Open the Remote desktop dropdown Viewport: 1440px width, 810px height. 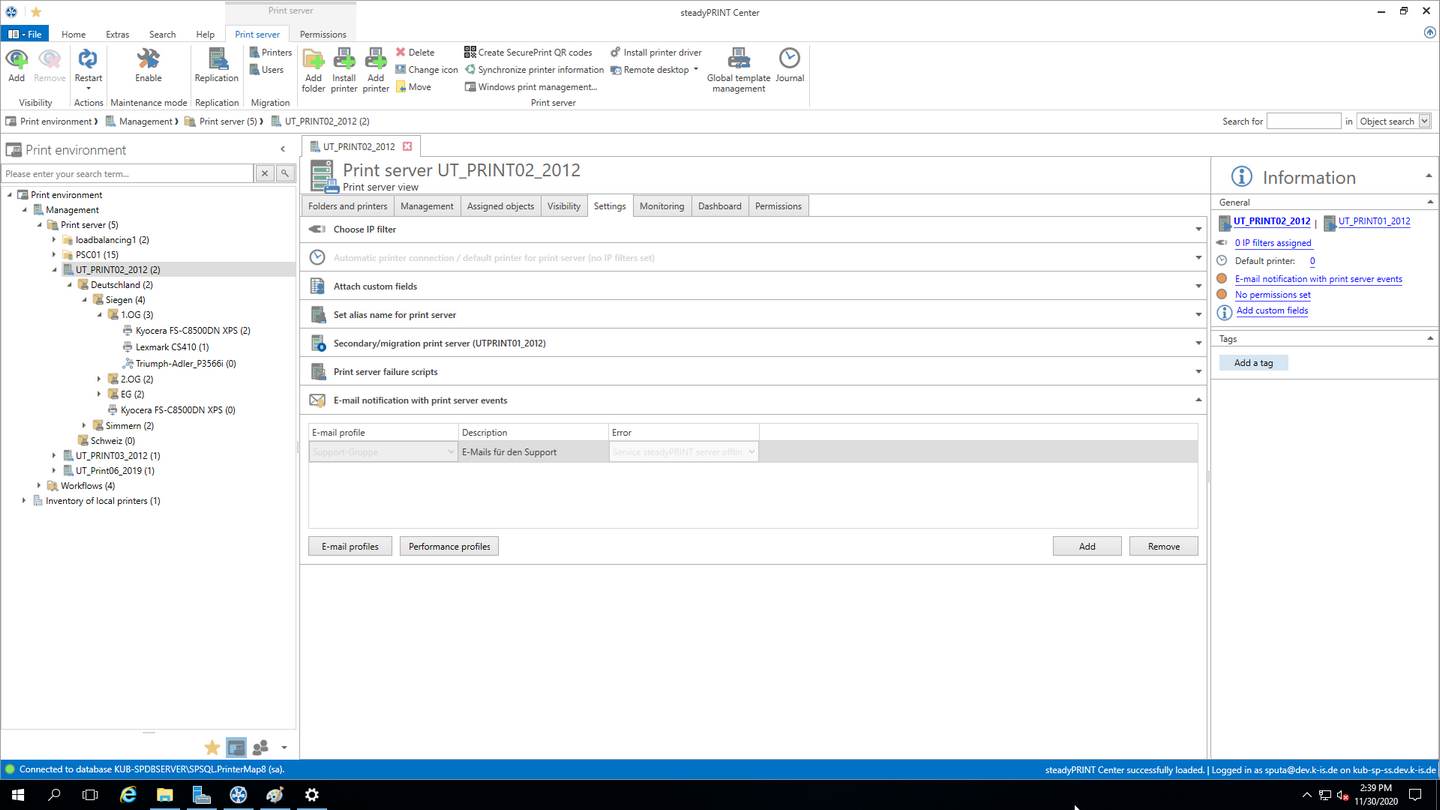click(654, 70)
